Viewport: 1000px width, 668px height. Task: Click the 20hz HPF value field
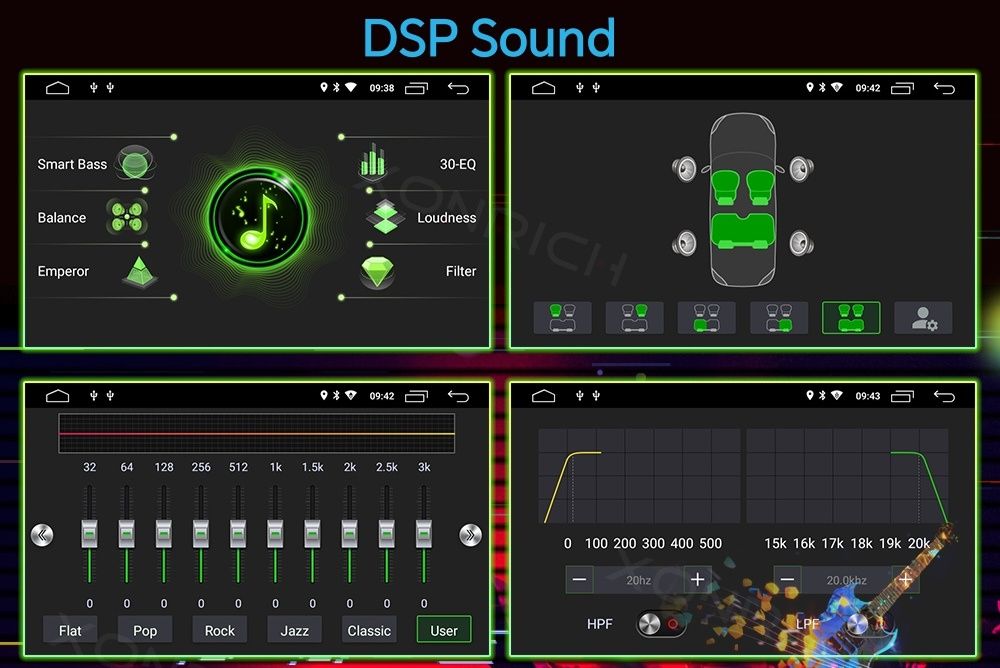tap(638, 579)
